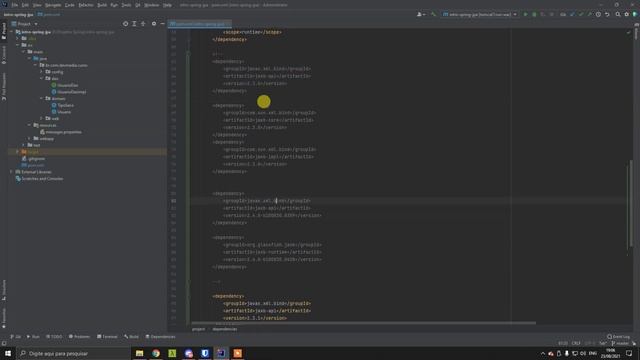Image resolution: width=640 pixels, height=360 pixels.
Task: Click the Debug bug icon
Action: (x=534, y=14)
